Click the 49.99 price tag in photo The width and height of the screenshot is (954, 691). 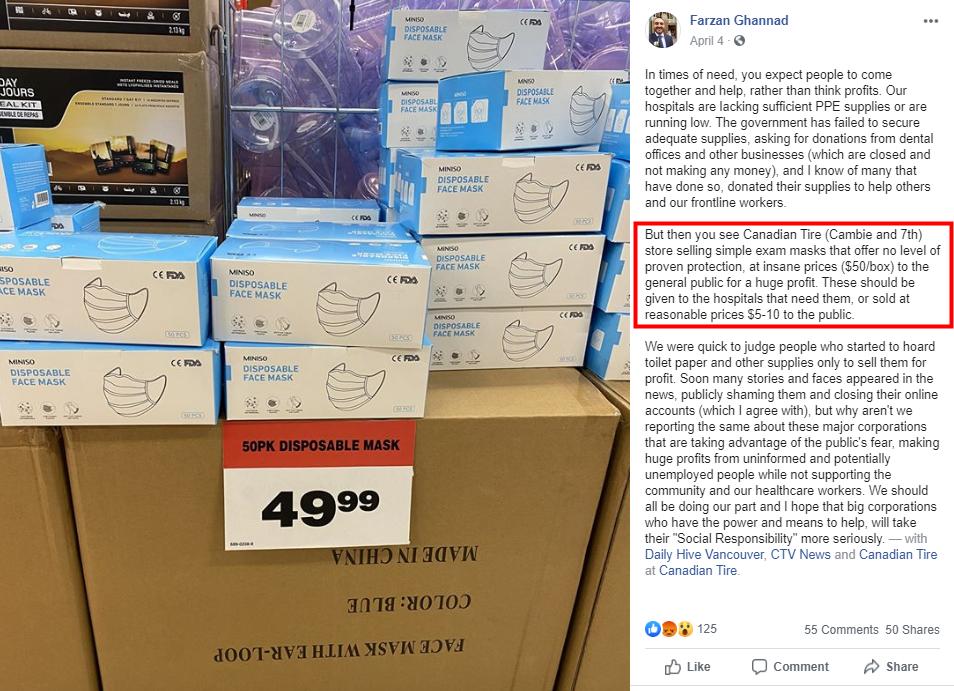pos(318,484)
